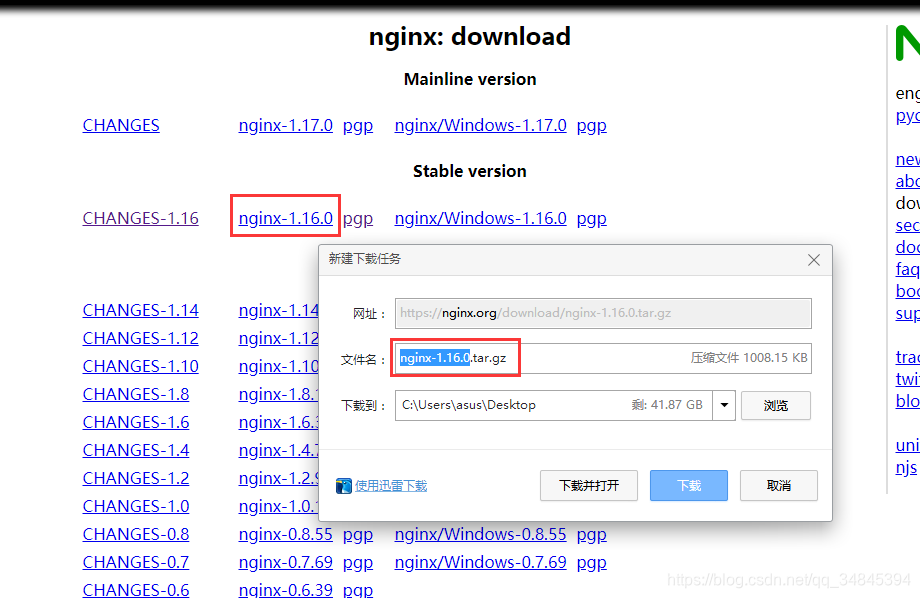Open CHANGES-0.6 link

(x=136, y=590)
